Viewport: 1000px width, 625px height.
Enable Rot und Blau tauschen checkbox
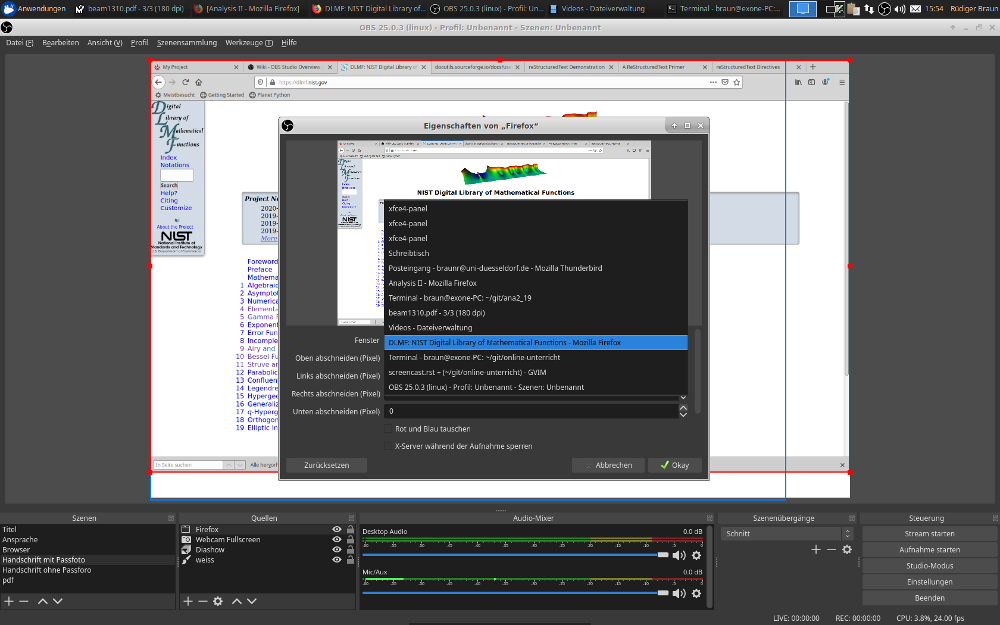[x=388, y=429]
